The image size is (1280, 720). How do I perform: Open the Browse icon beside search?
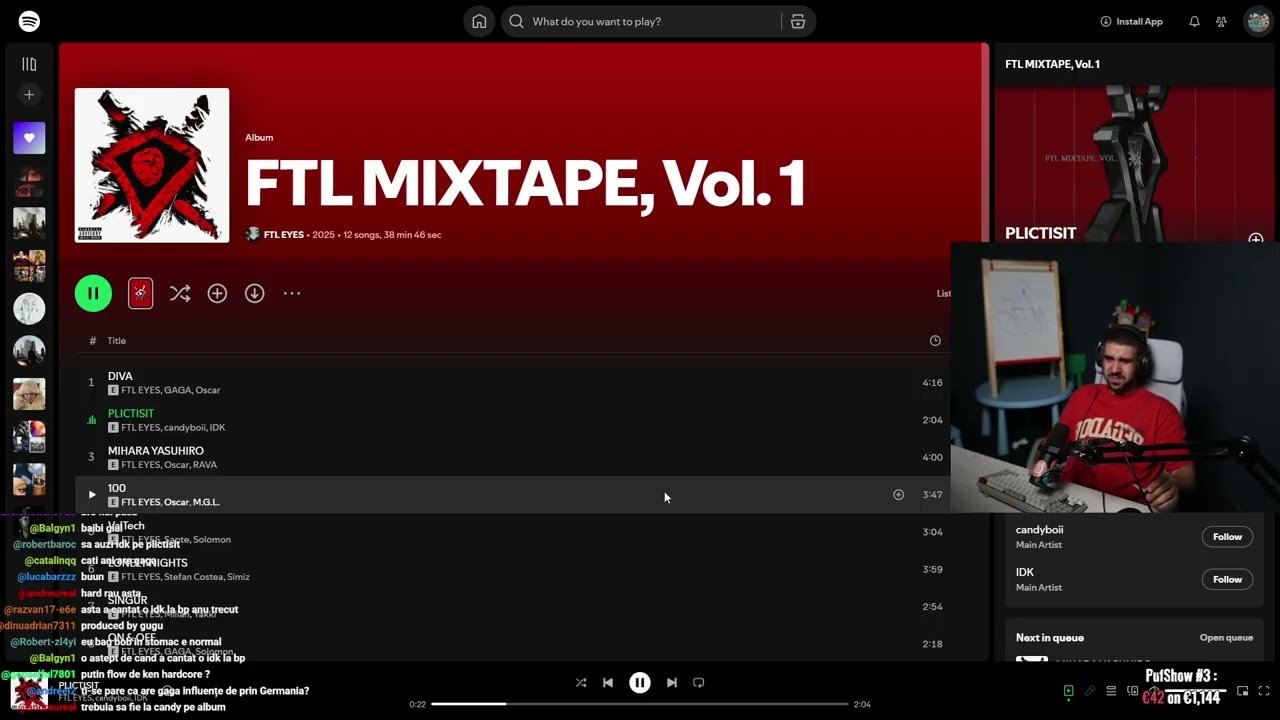click(x=797, y=21)
